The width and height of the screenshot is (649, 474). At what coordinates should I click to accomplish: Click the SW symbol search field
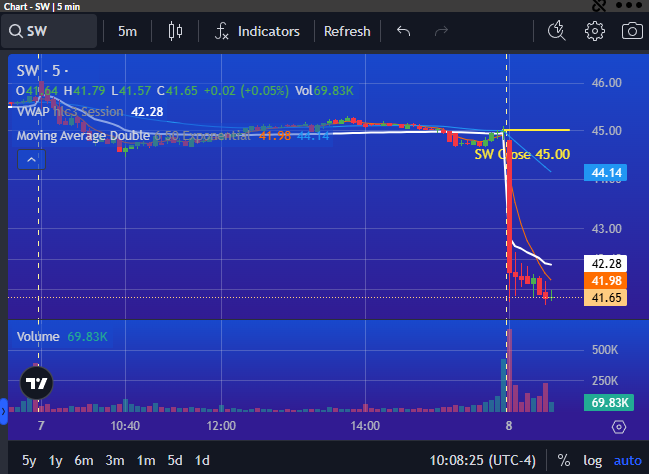pyautogui.click(x=49, y=31)
